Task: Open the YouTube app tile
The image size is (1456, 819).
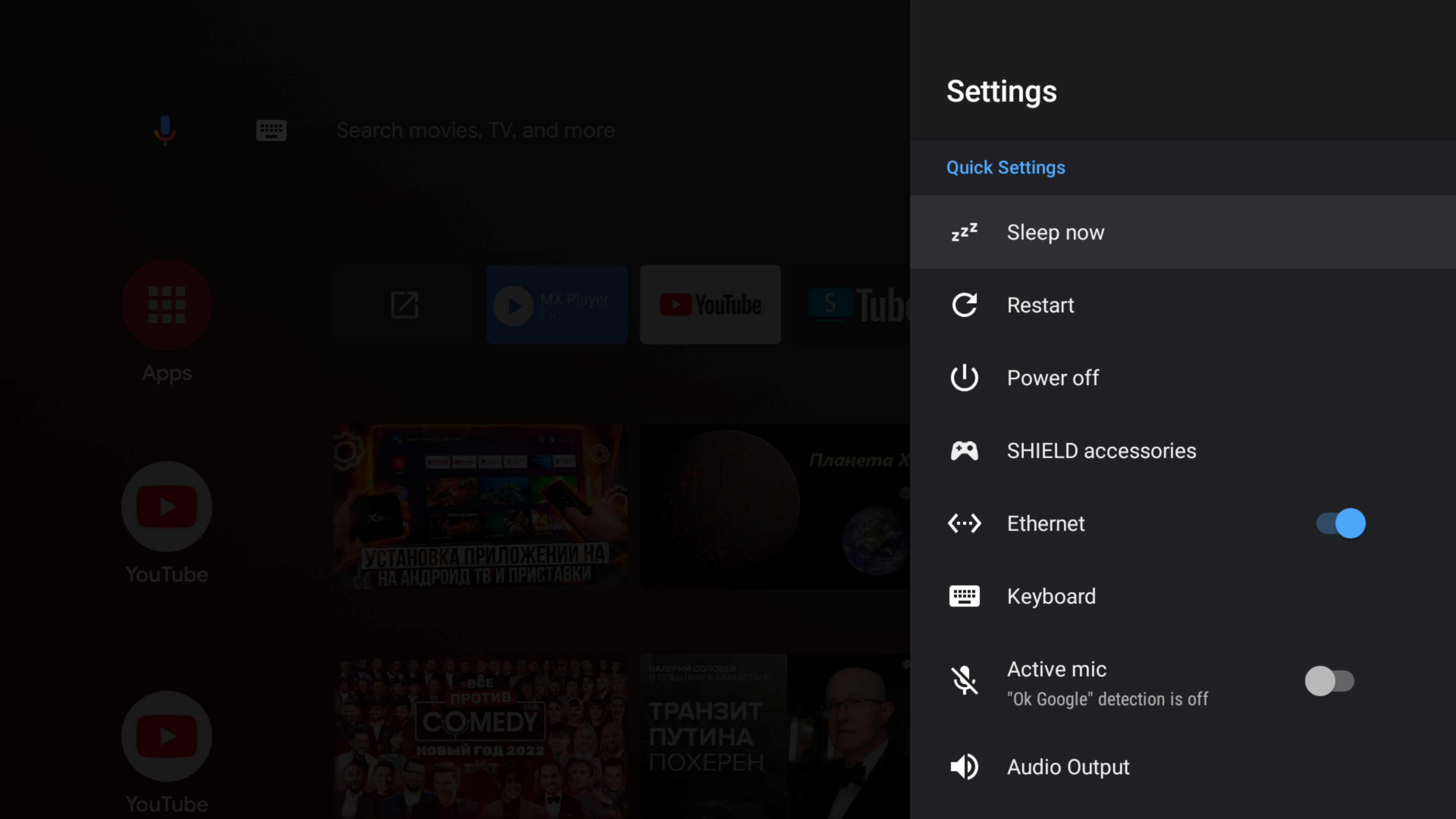Action: click(711, 304)
